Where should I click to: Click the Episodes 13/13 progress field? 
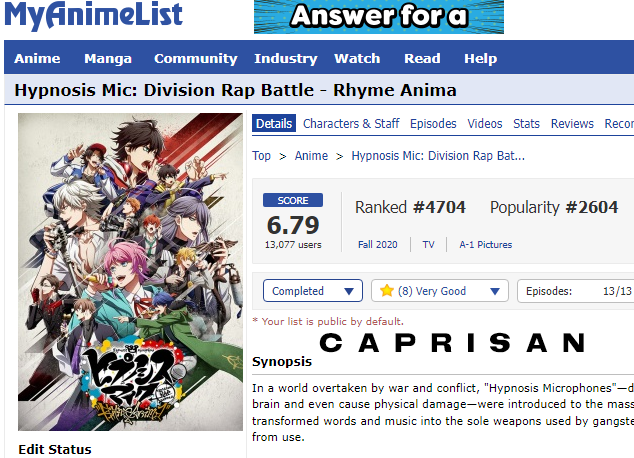click(x=575, y=291)
